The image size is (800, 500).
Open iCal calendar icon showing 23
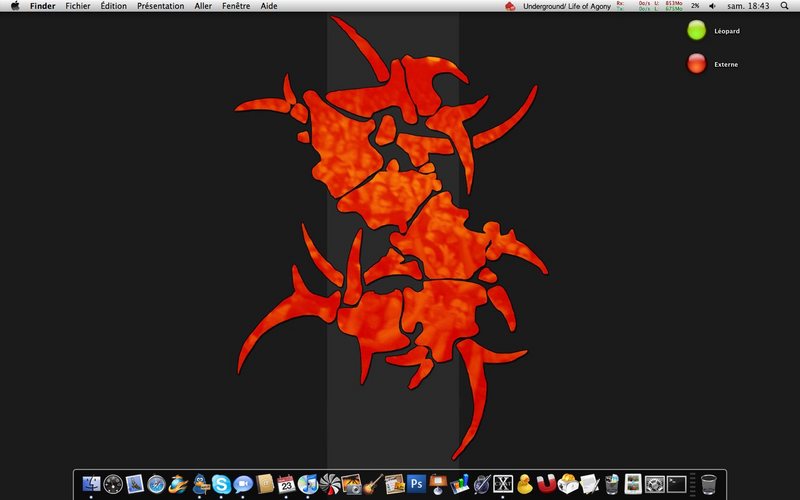click(286, 484)
